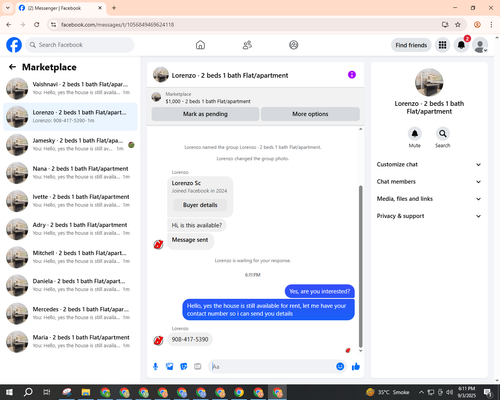Open the notifications bell
This screenshot has width=500, height=400.
pos(461,45)
